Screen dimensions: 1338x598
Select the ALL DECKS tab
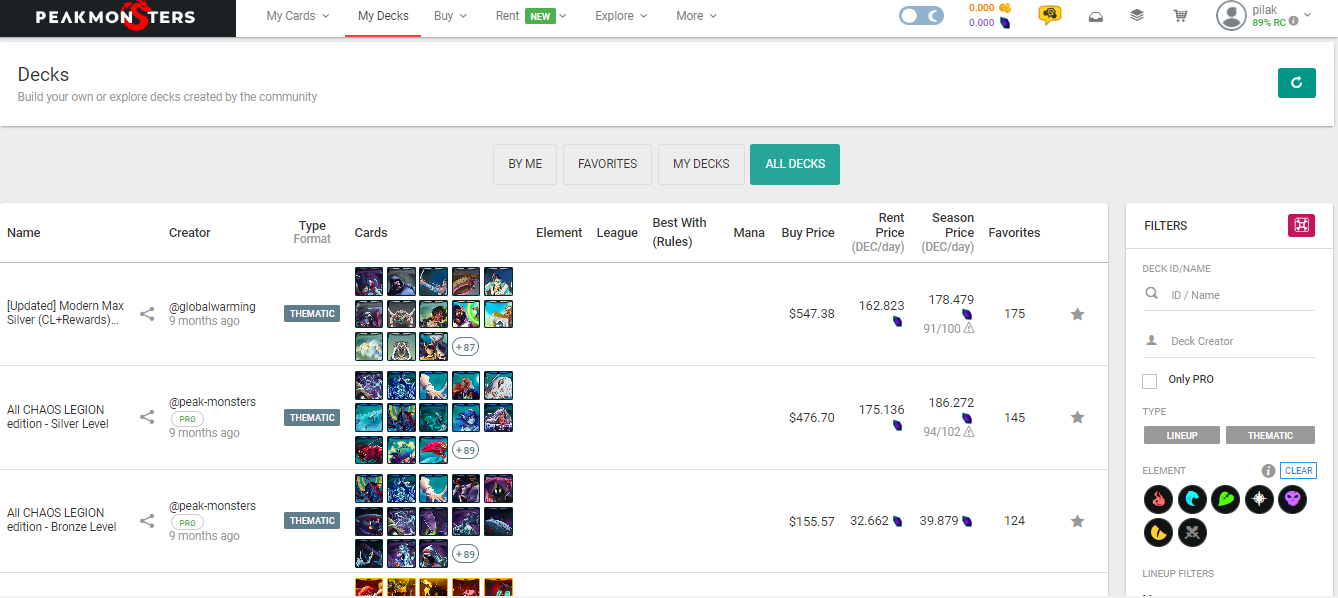[x=795, y=164]
